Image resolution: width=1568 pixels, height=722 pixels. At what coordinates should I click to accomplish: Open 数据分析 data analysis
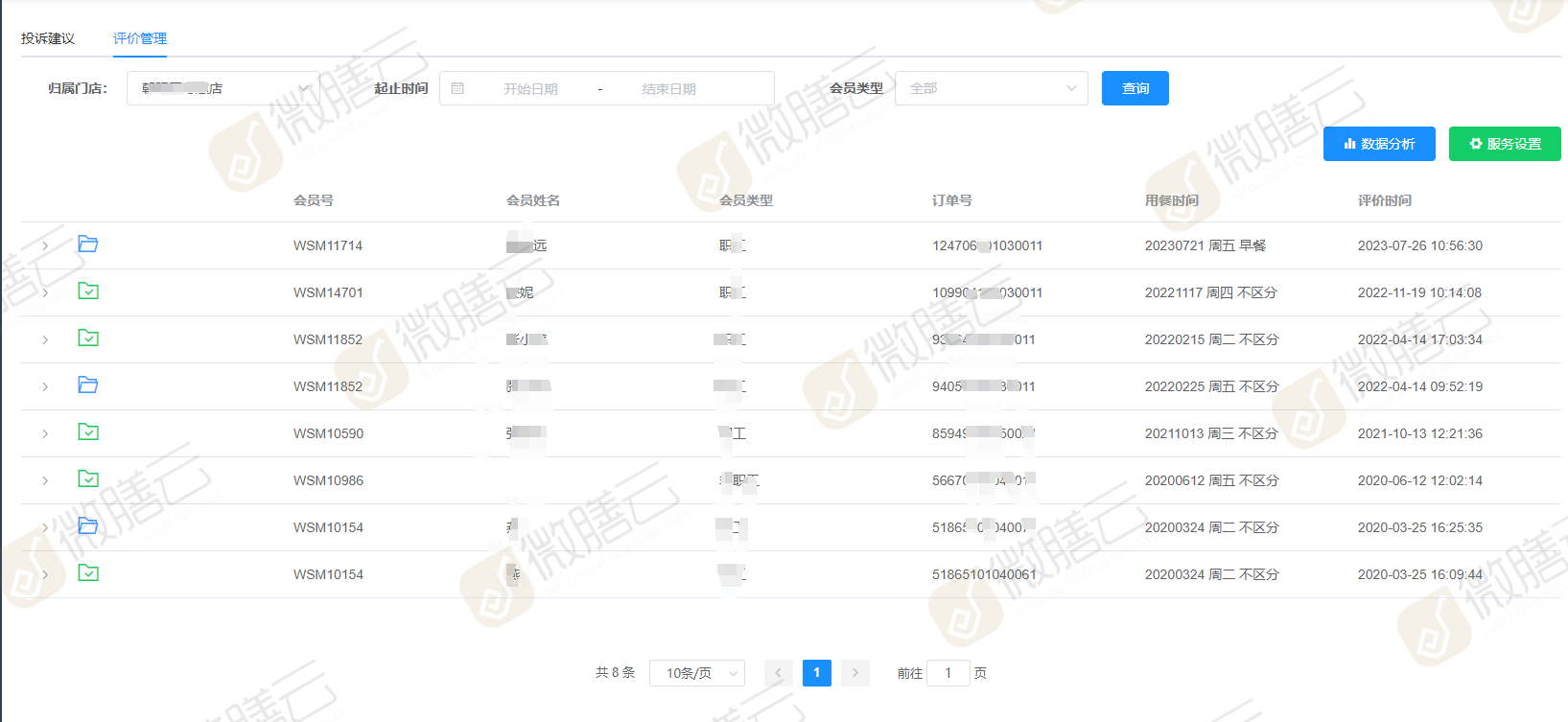pyautogui.click(x=1378, y=144)
